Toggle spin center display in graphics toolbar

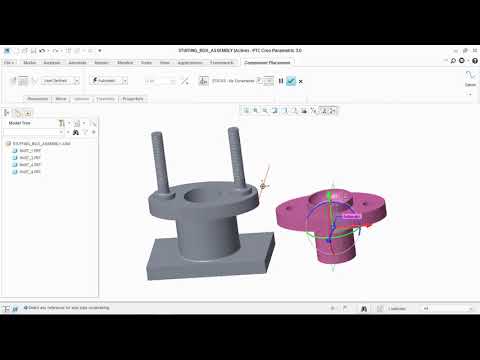point(332,110)
